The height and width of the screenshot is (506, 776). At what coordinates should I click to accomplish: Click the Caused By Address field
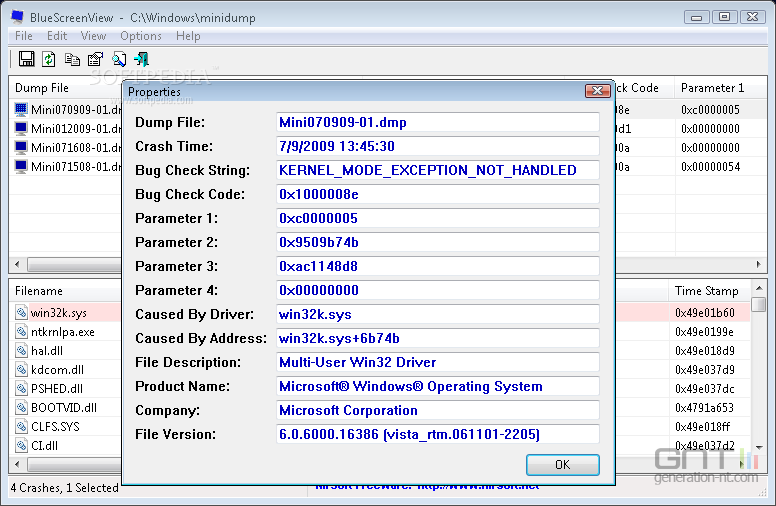click(437, 338)
